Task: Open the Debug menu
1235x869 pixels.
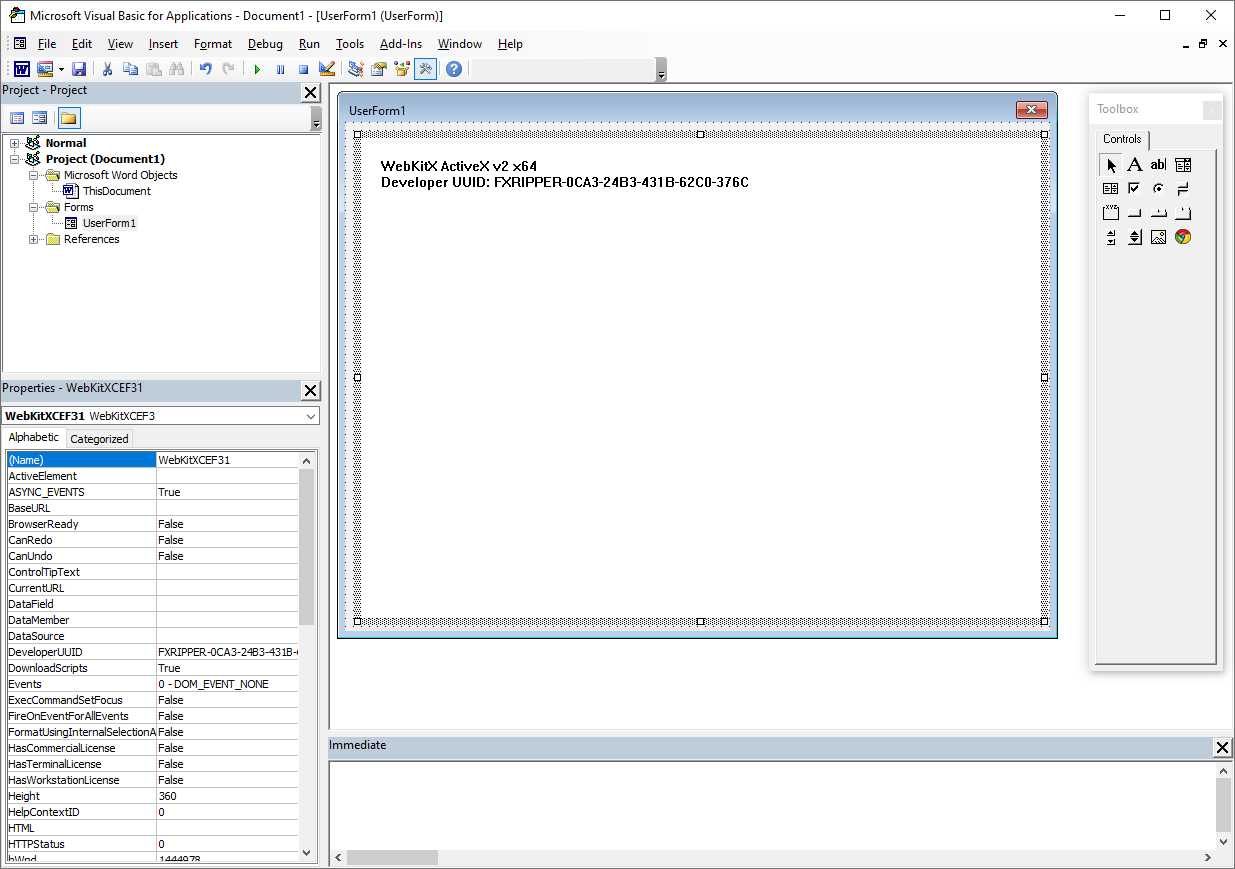Action: click(x=265, y=44)
